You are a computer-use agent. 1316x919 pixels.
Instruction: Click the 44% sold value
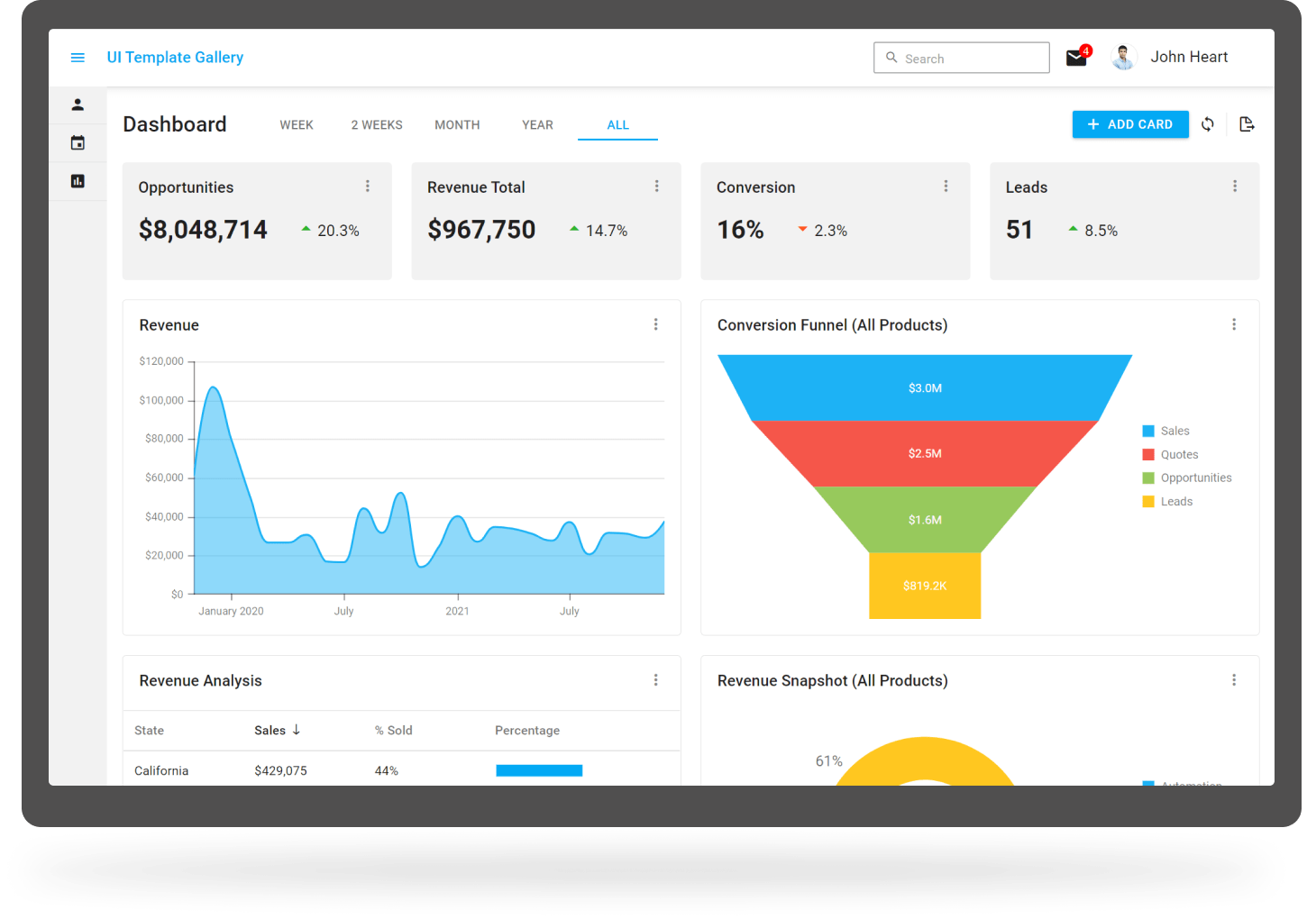pyautogui.click(x=387, y=771)
